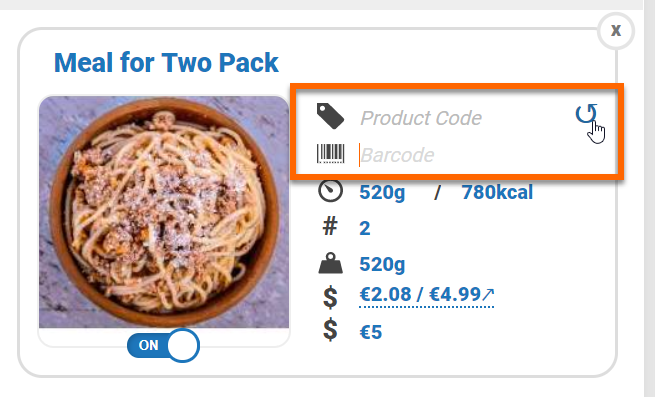Focus the Product Code input field
Screen dimensions: 655x397
click(464, 118)
